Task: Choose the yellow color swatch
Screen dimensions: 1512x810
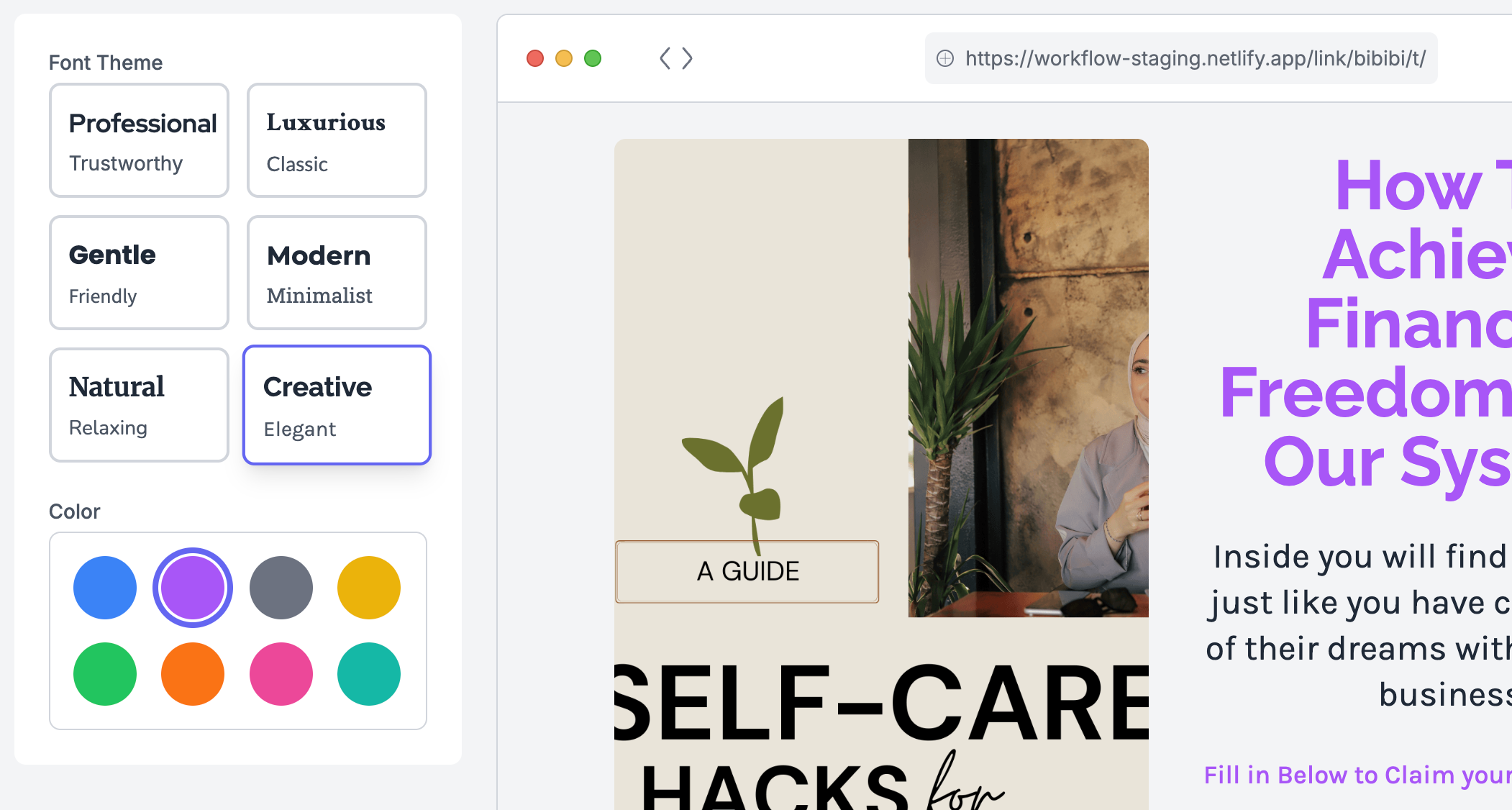Action: click(x=369, y=588)
